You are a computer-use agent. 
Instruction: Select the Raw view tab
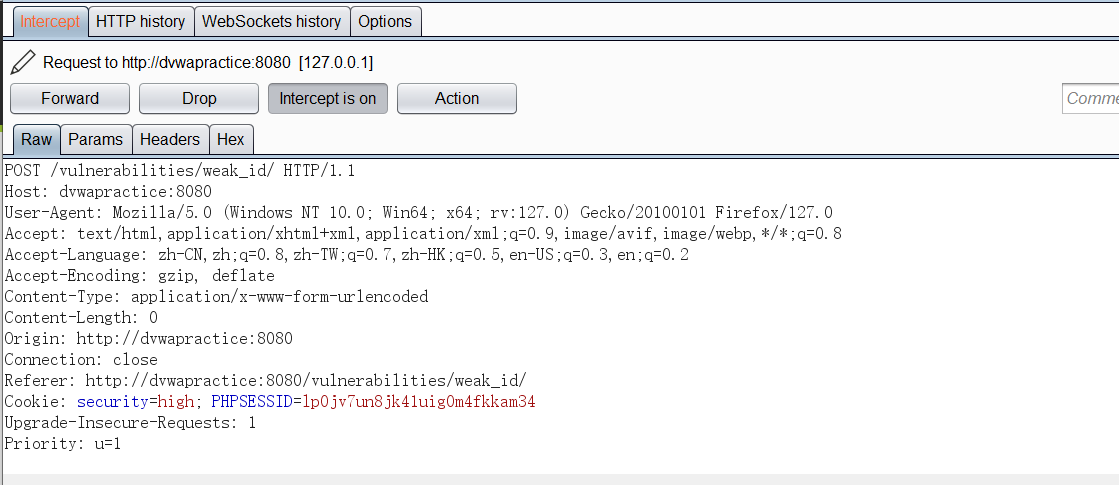36,139
